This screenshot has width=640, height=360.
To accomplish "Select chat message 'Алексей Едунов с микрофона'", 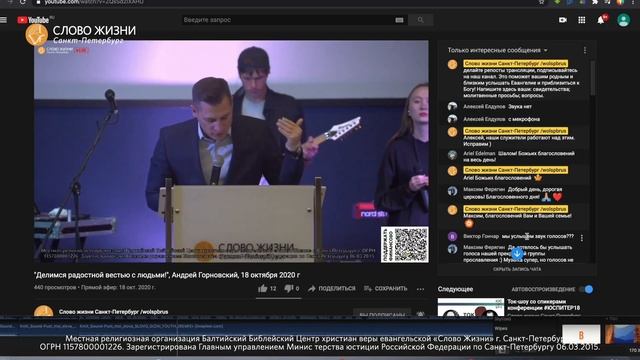I will click(x=502, y=119).
